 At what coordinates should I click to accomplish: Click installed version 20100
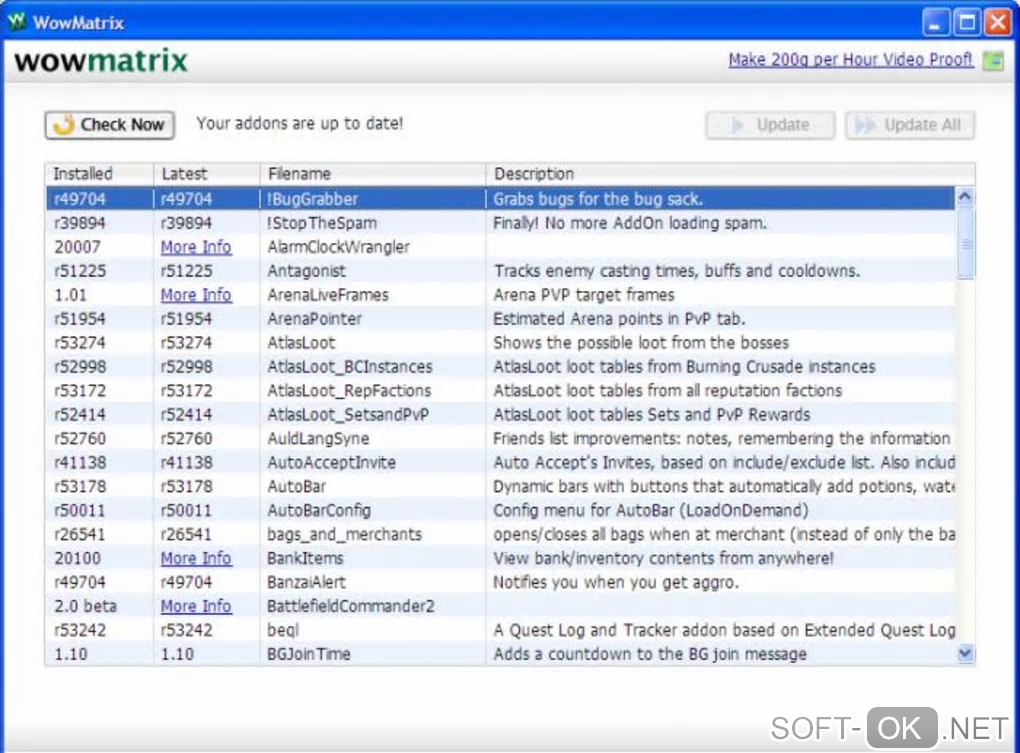[77, 559]
